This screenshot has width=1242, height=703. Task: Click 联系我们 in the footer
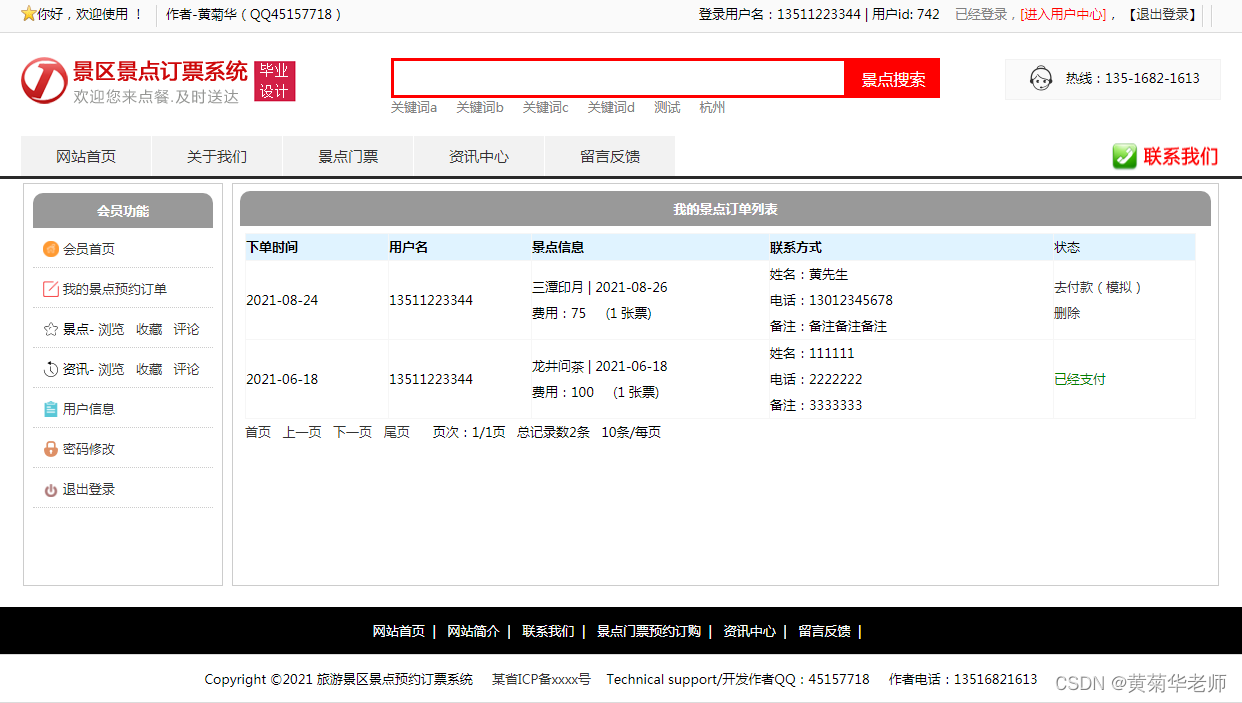tap(548, 631)
